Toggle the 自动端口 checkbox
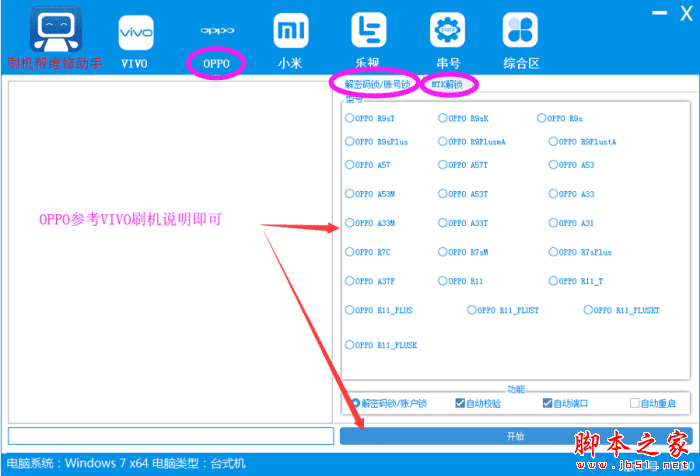The image size is (700, 476). (x=547, y=403)
